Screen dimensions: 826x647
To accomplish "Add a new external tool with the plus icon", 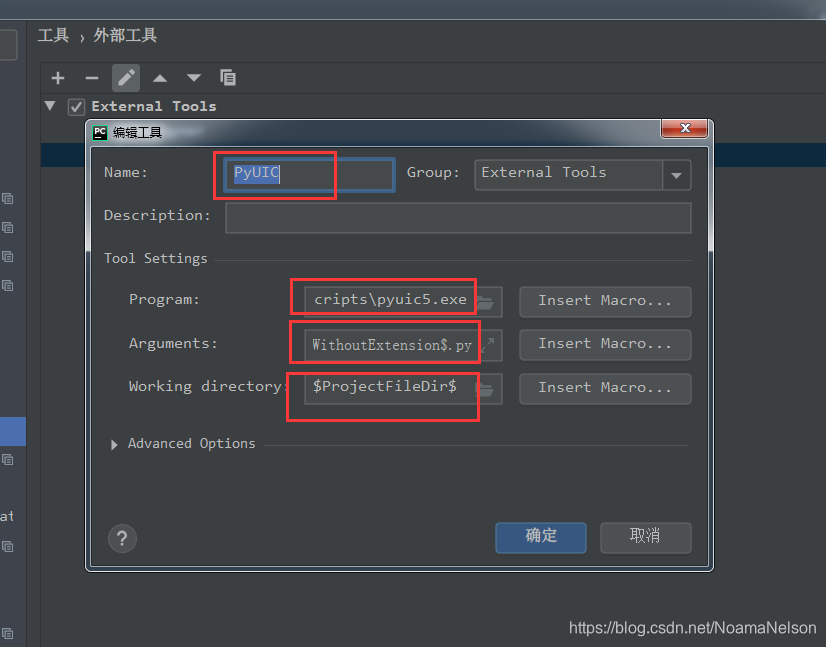I will pyautogui.click(x=58, y=78).
